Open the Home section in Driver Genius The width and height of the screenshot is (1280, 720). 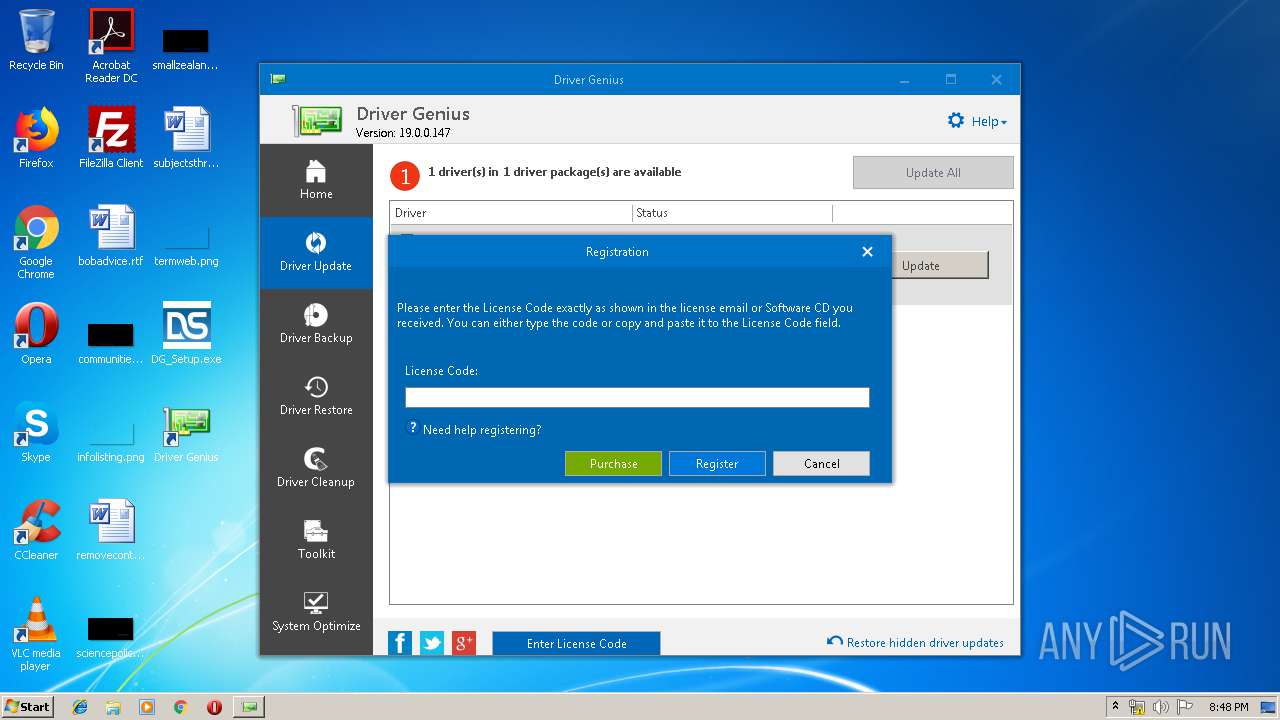point(316,180)
